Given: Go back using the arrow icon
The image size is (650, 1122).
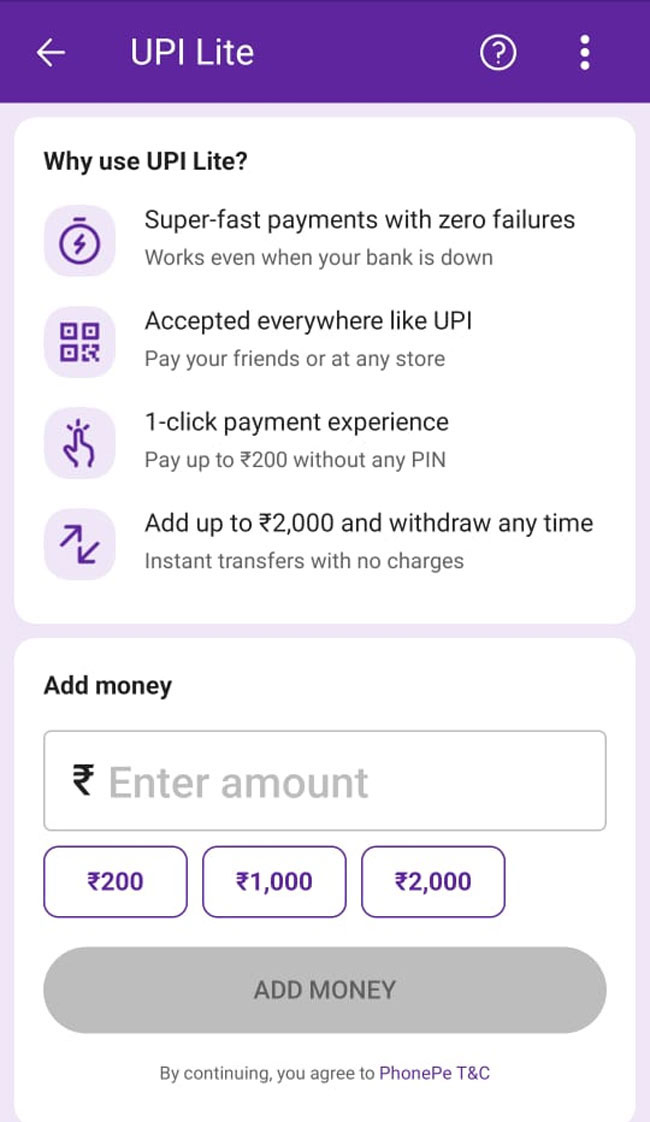Looking at the screenshot, I should pyautogui.click(x=50, y=53).
